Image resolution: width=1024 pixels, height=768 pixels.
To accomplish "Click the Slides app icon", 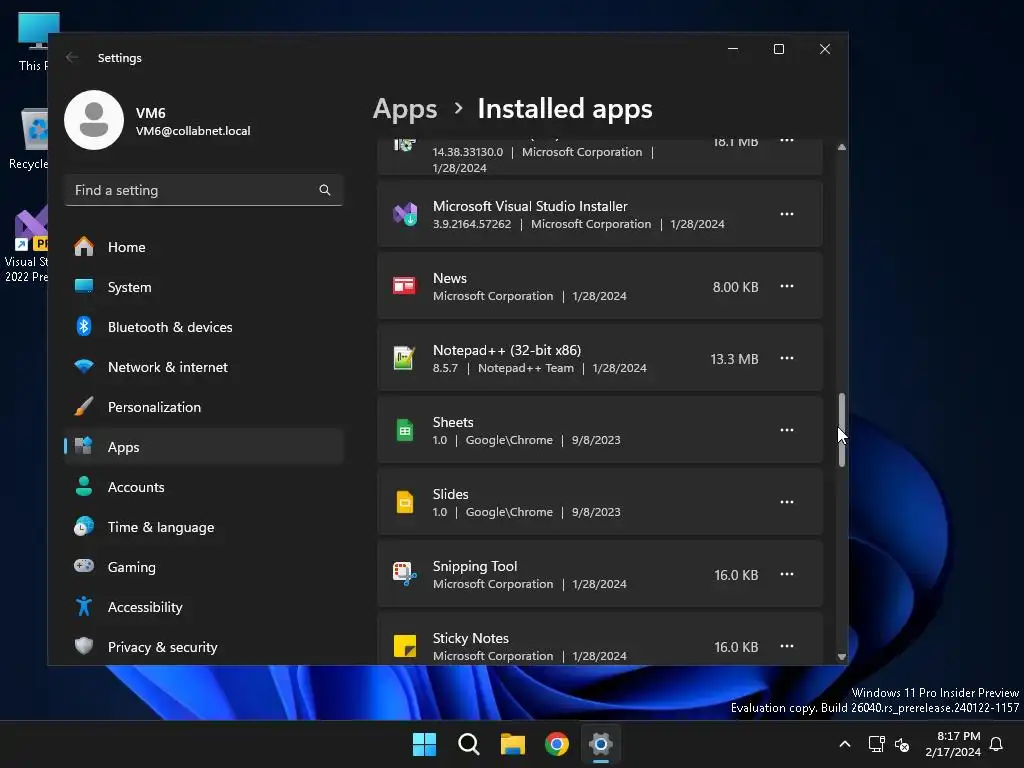I will click(405, 502).
